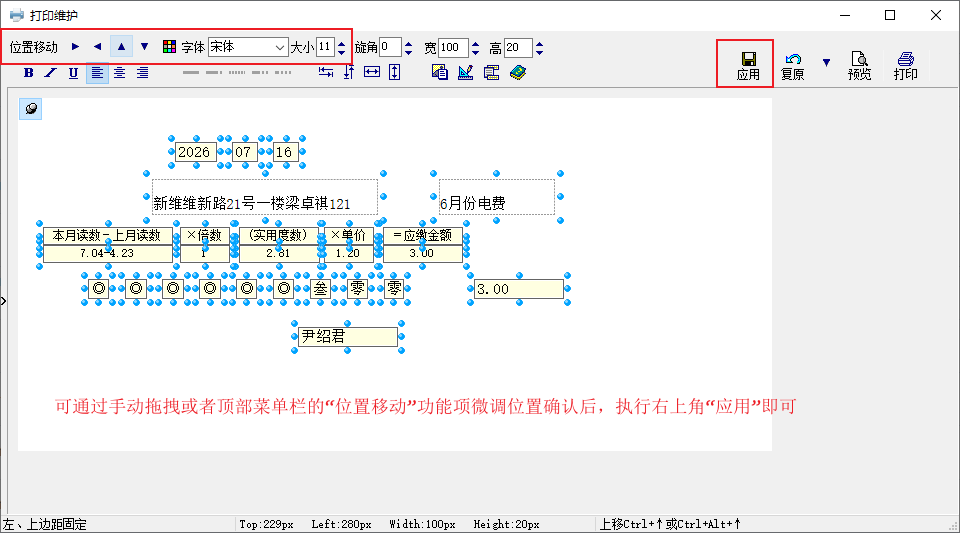Increase rotation angle spinner
This screenshot has width=960, height=533.
pos(408,43)
